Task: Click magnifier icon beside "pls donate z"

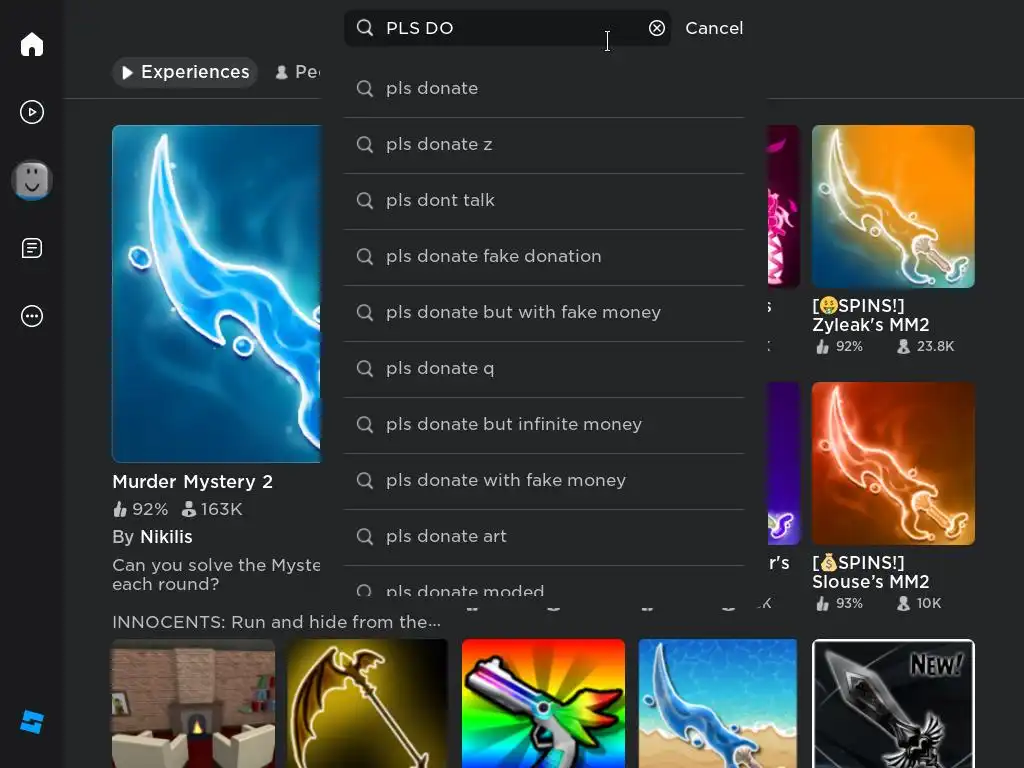Action: tap(365, 144)
